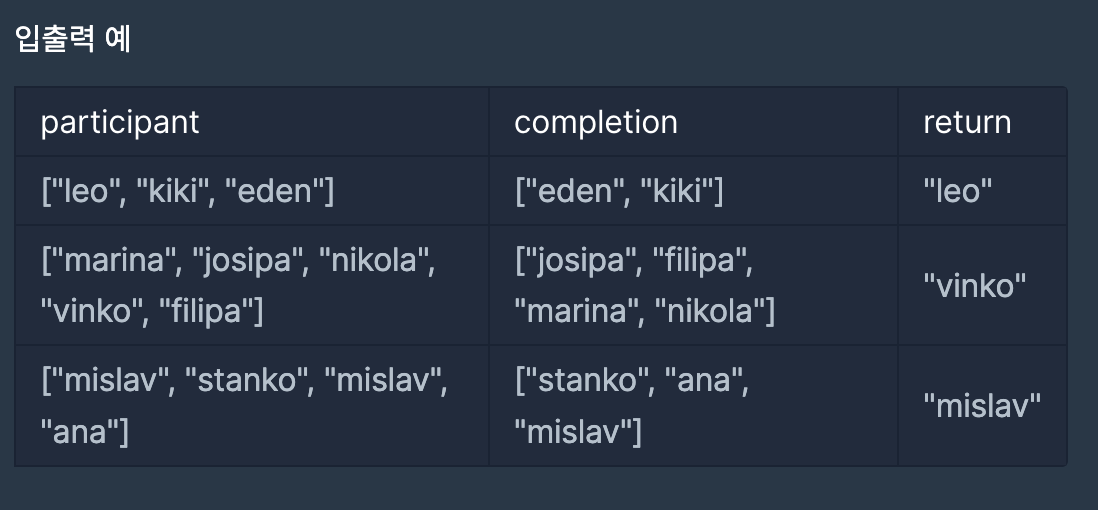Click "marina", "nikola" in the completion column
This screenshot has height=510, width=1098.
pos(644,310)
